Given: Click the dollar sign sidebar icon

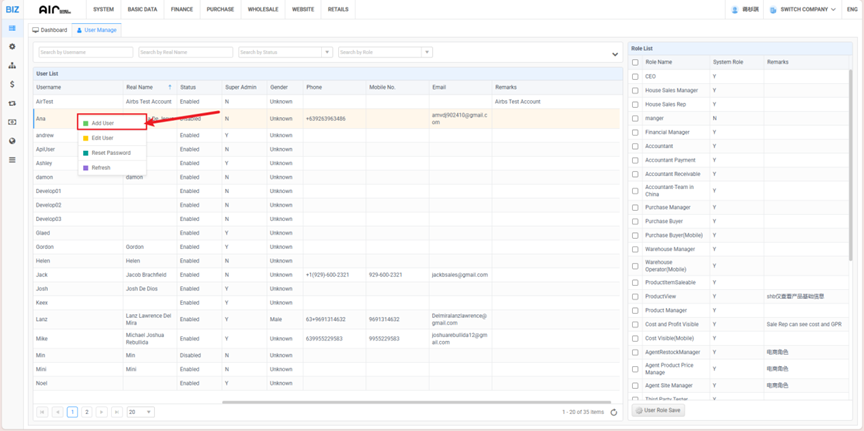Looking at the screenshot, I should click(12, 85).
